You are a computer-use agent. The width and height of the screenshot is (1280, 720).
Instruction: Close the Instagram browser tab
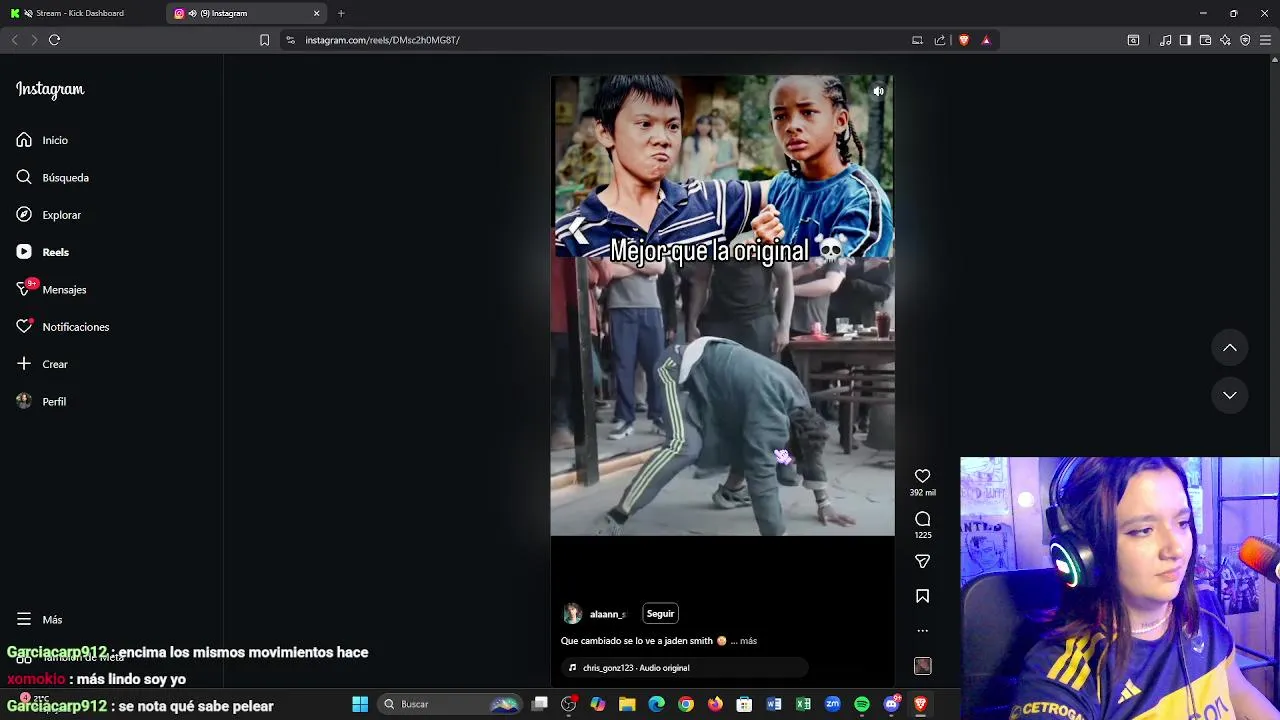(x=317, y=13)
